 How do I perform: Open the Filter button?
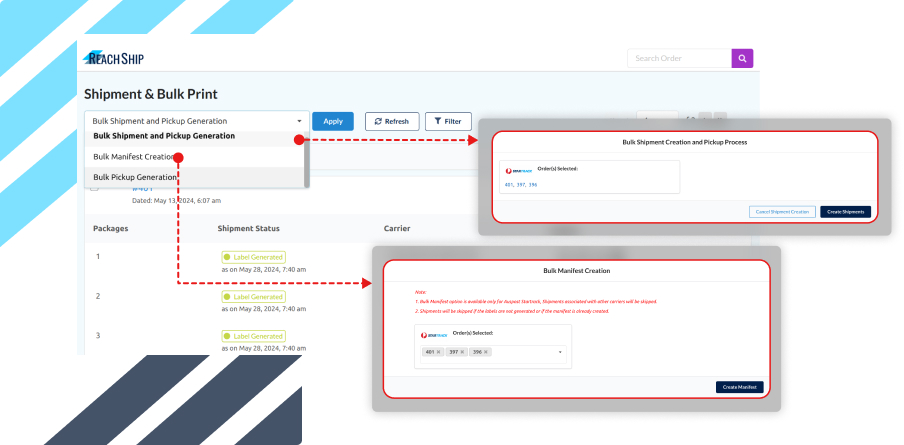pyautogui.click(x=448, y=122)
